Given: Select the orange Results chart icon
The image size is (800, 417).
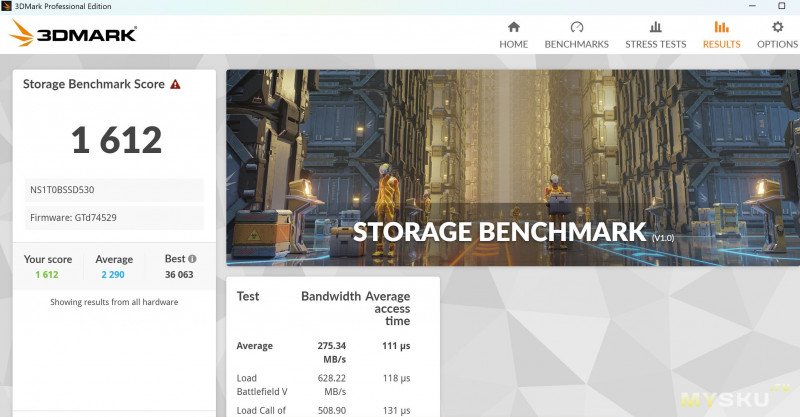Looking at the screenshot, I should [721, 27].
